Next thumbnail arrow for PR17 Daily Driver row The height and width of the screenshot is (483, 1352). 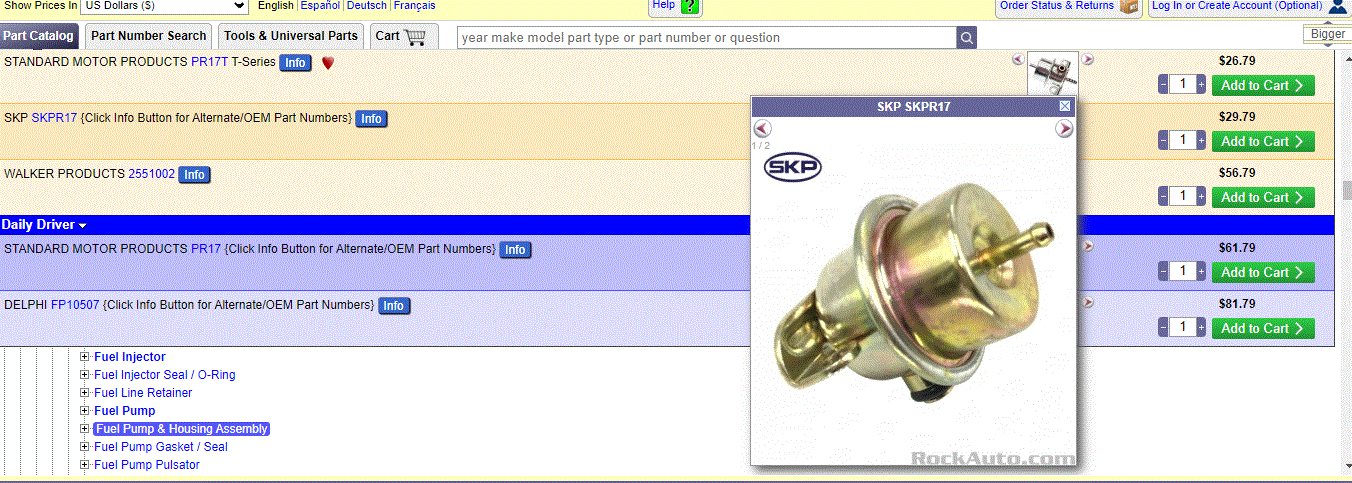(x=1088, y=246)
